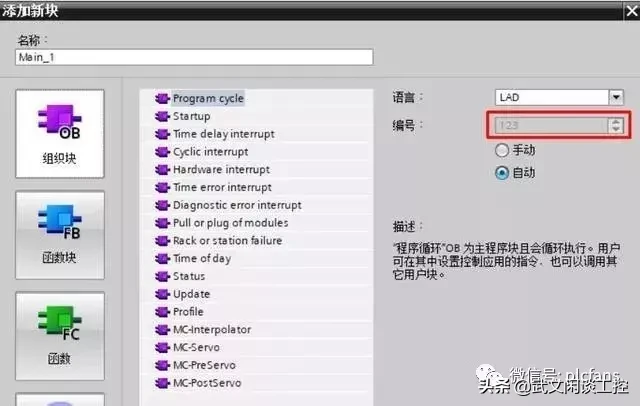Select the 自动 automatic radio button
Screen dimensions: 640x406
(x=502, y=173)
